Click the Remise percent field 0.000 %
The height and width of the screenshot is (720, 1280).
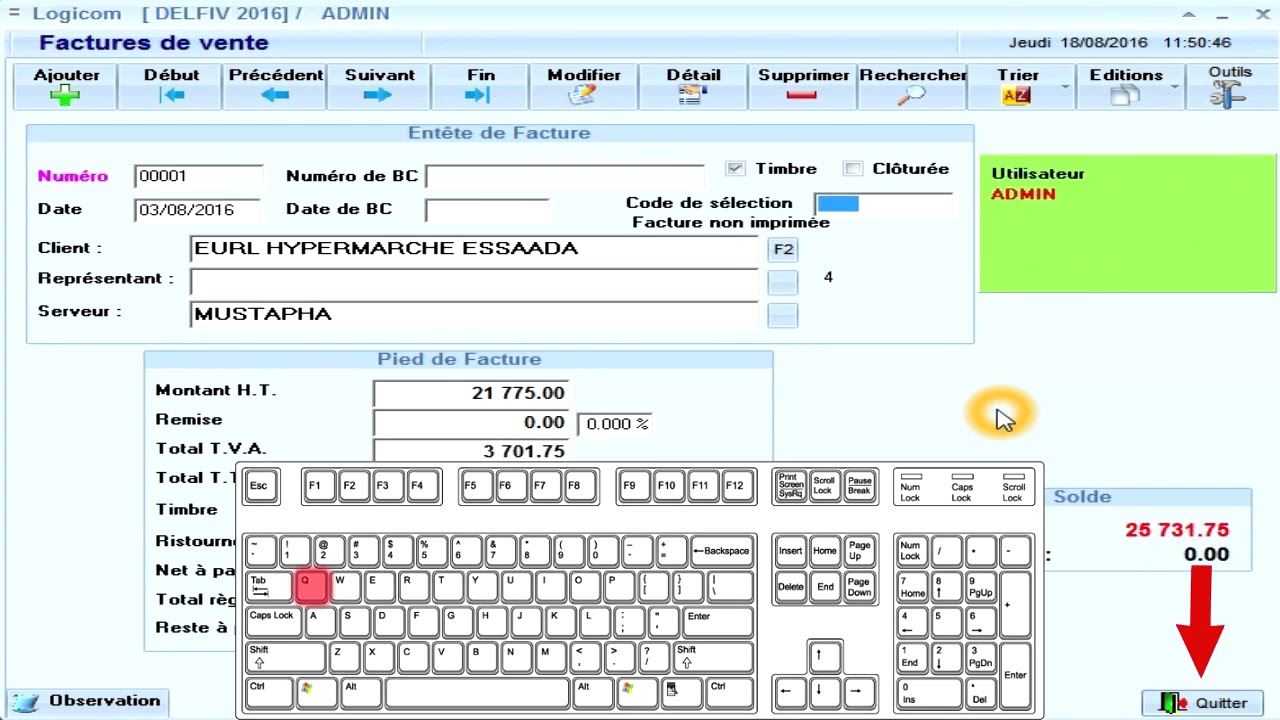(x=615, y=424)
